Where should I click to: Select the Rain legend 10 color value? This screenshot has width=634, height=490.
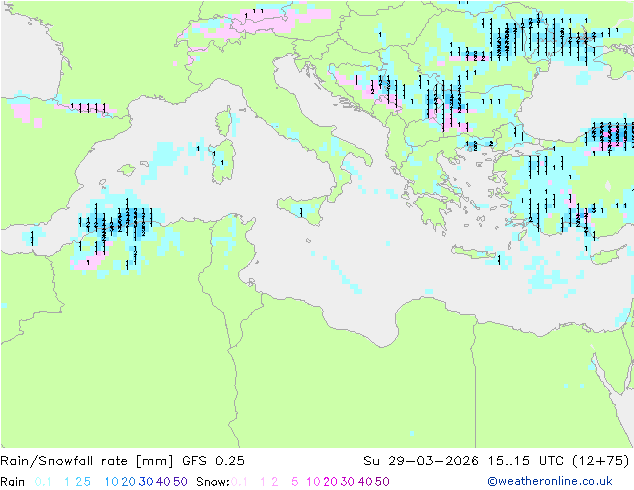[x=112, y=482]
